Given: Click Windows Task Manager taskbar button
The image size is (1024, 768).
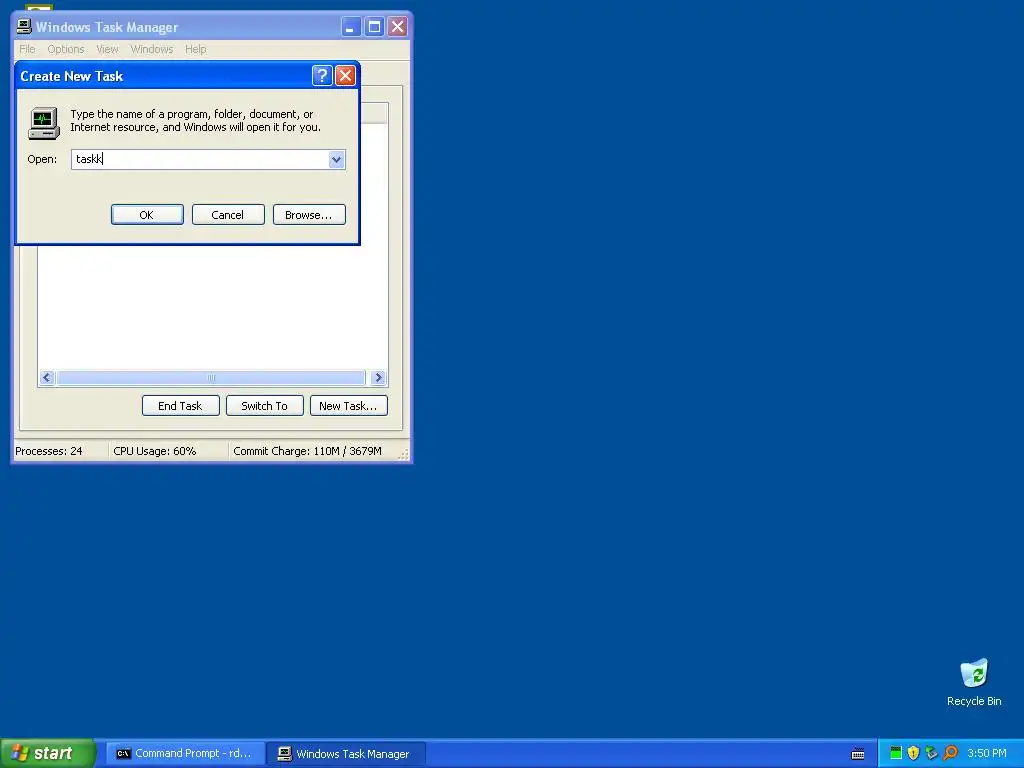Looking at the screenshot, I should pos(345,754).
